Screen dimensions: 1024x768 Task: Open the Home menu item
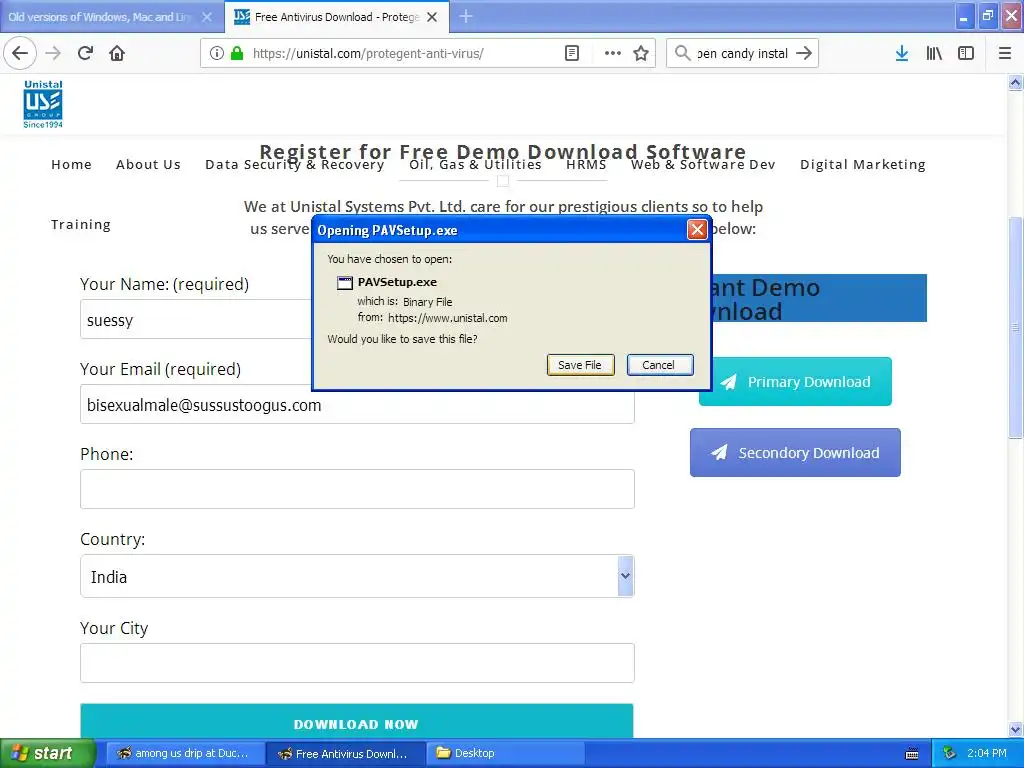71,165
